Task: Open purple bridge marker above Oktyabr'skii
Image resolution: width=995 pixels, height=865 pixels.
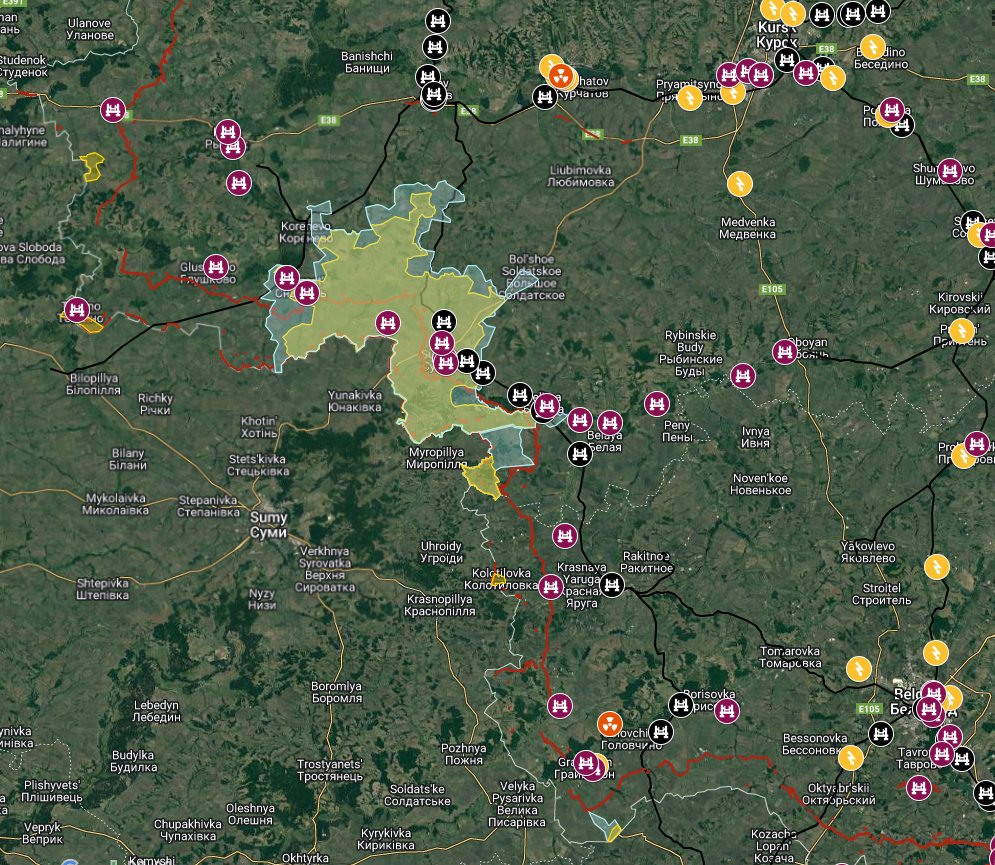Action: (918, 788)
